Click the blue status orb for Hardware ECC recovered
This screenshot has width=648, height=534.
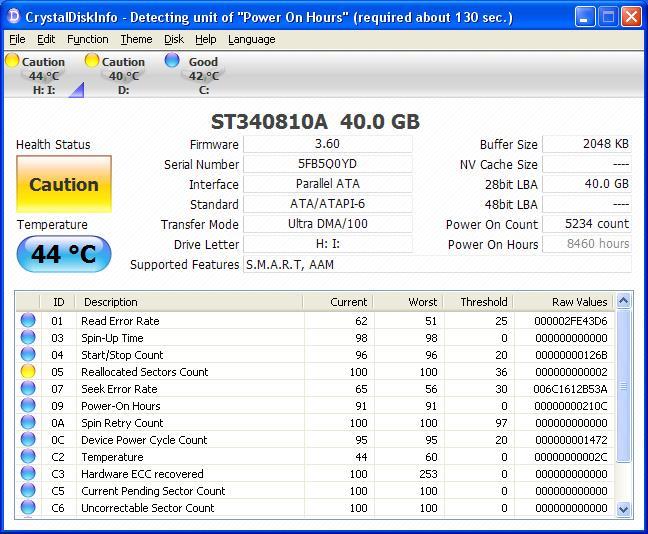coord(28,473)
